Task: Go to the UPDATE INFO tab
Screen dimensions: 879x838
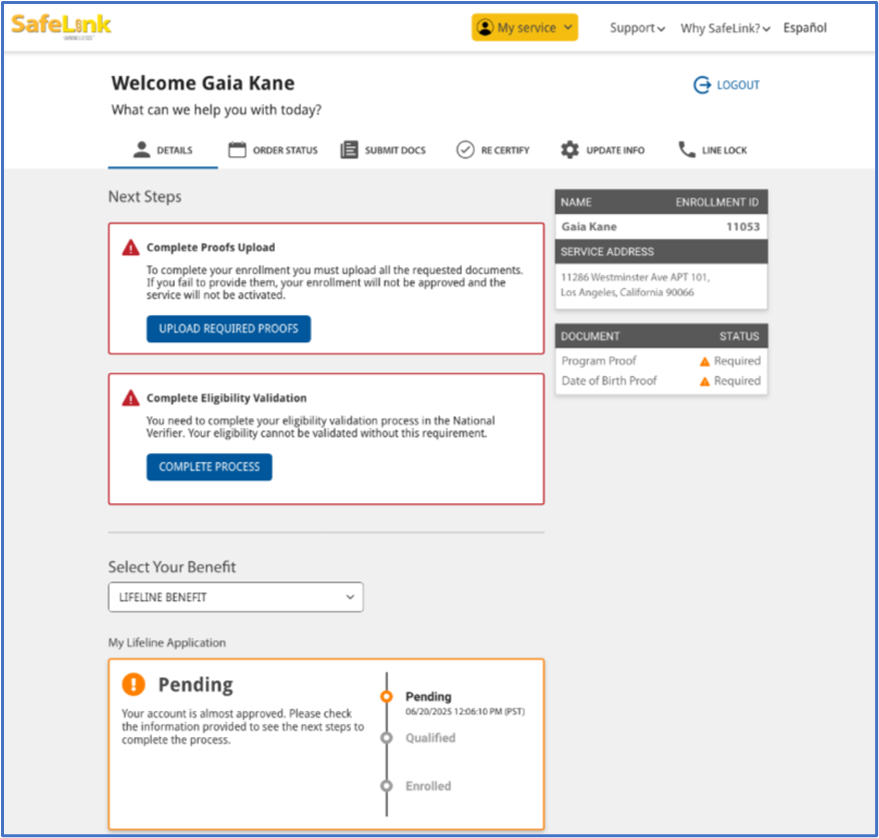Action: (603, 150)
